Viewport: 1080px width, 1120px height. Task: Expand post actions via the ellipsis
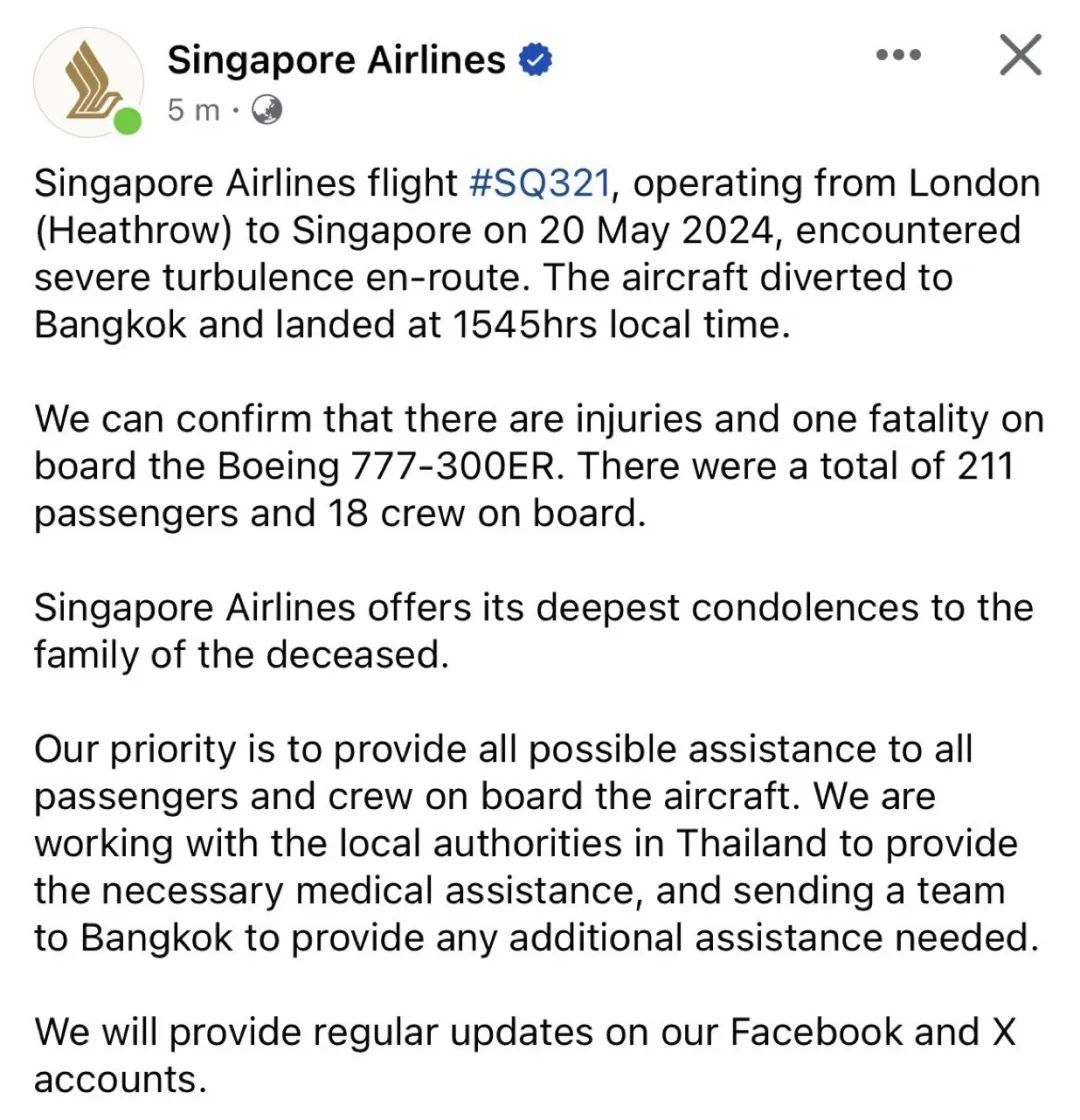click(x=898, y=55)
